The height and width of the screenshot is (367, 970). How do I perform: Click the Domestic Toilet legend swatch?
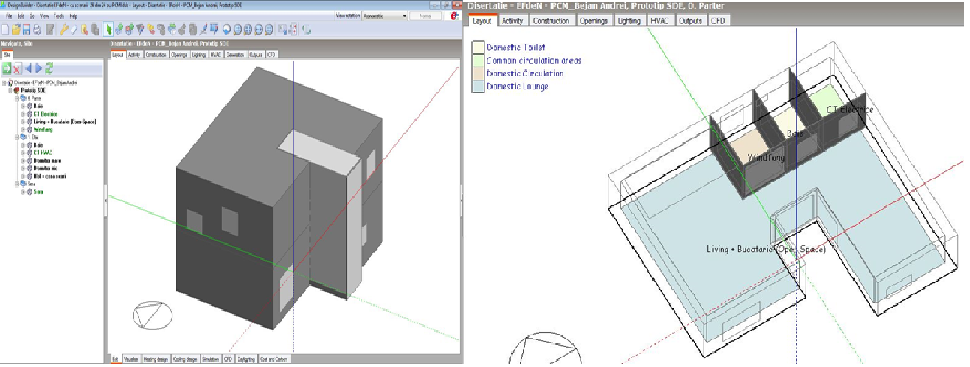tap(478, 47)
